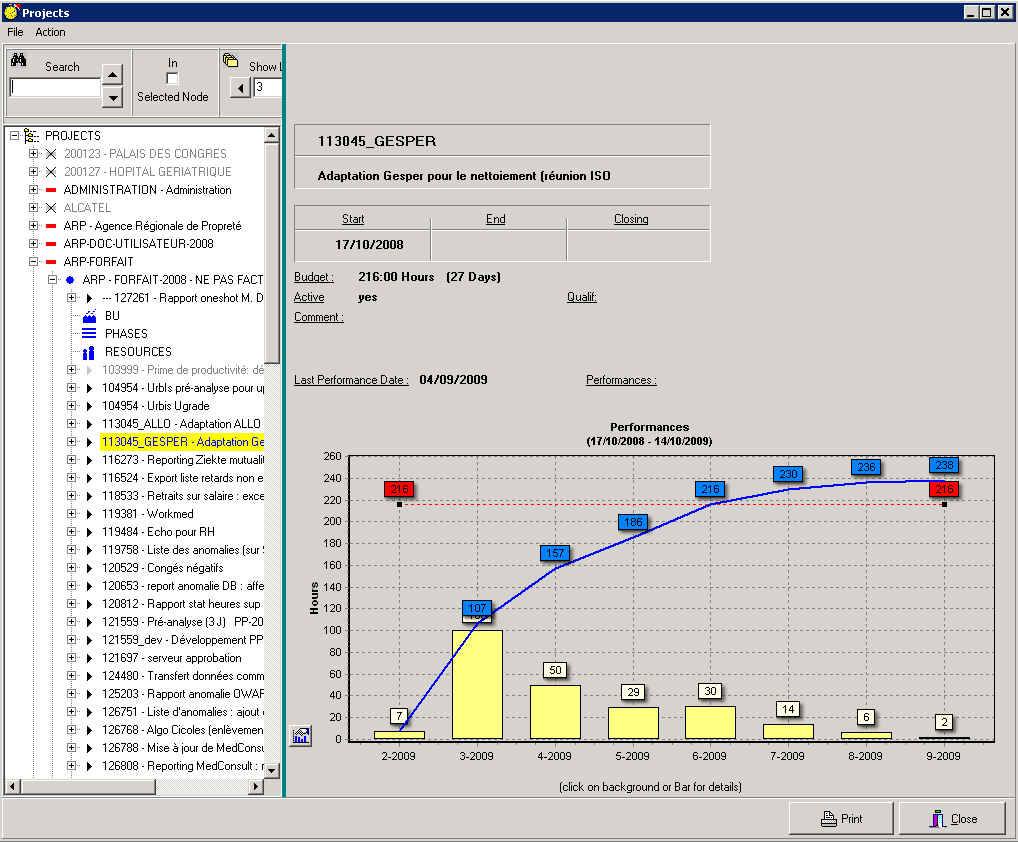Open the File menu

coord(15,32)
